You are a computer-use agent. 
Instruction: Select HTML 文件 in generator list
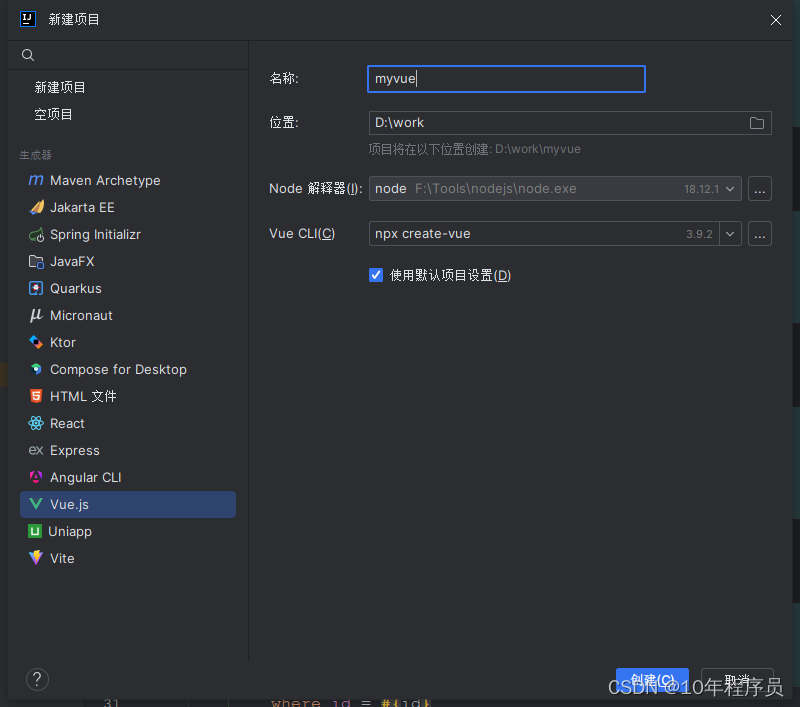[x=128, y=396]
